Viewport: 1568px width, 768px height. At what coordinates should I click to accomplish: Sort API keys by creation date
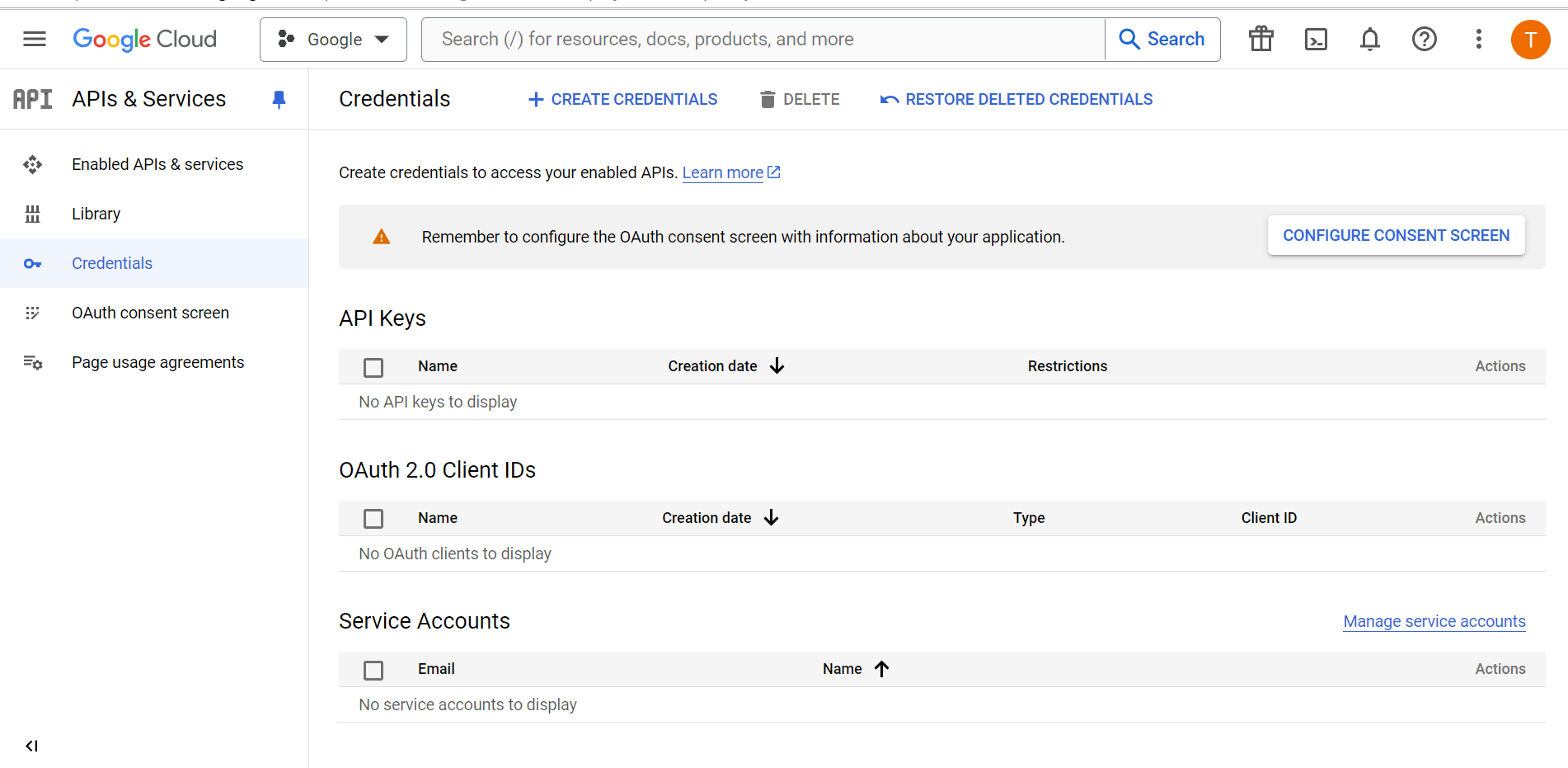coord(725,365)
